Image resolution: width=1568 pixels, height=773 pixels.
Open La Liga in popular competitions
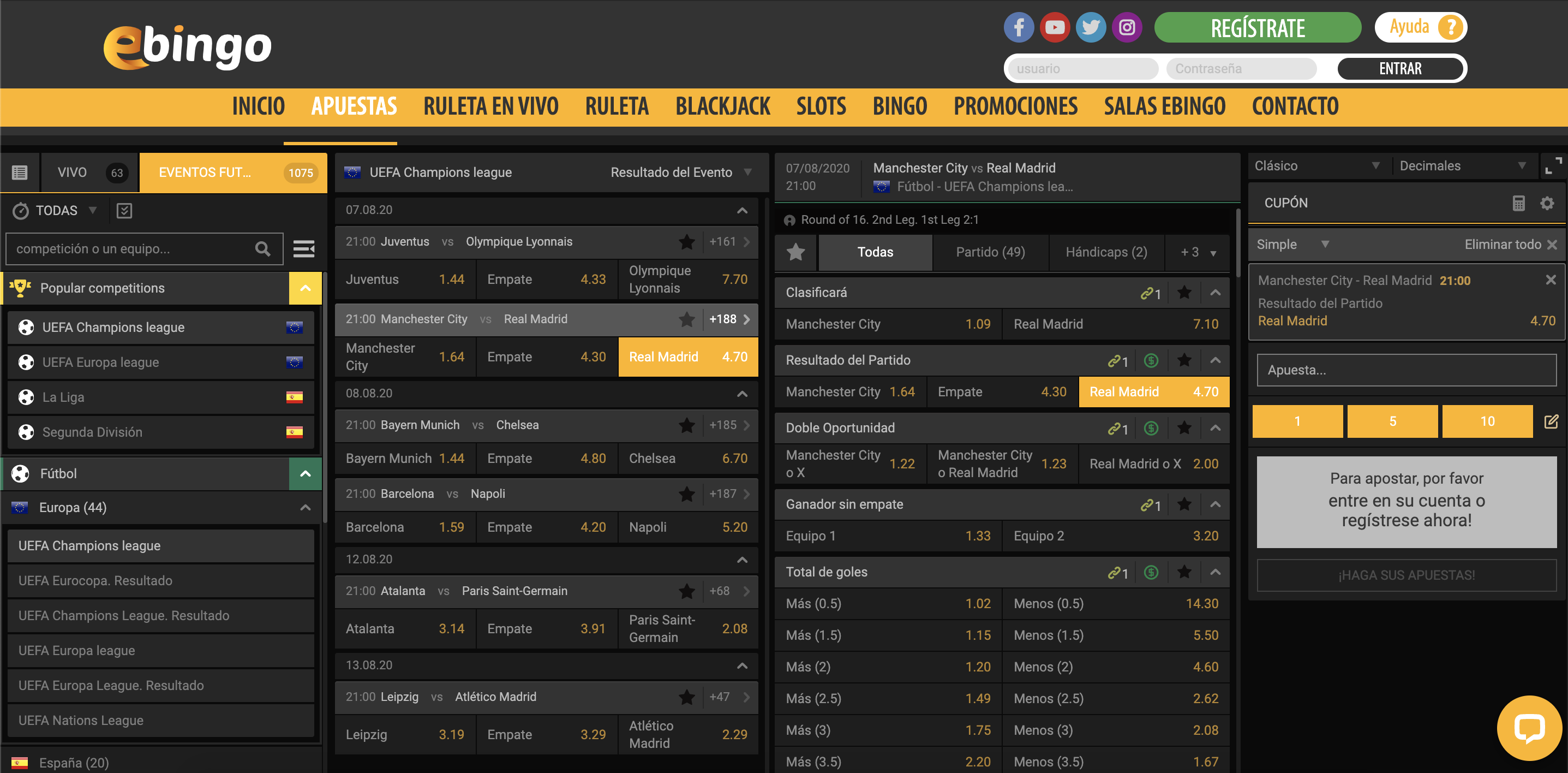point(161,397)
